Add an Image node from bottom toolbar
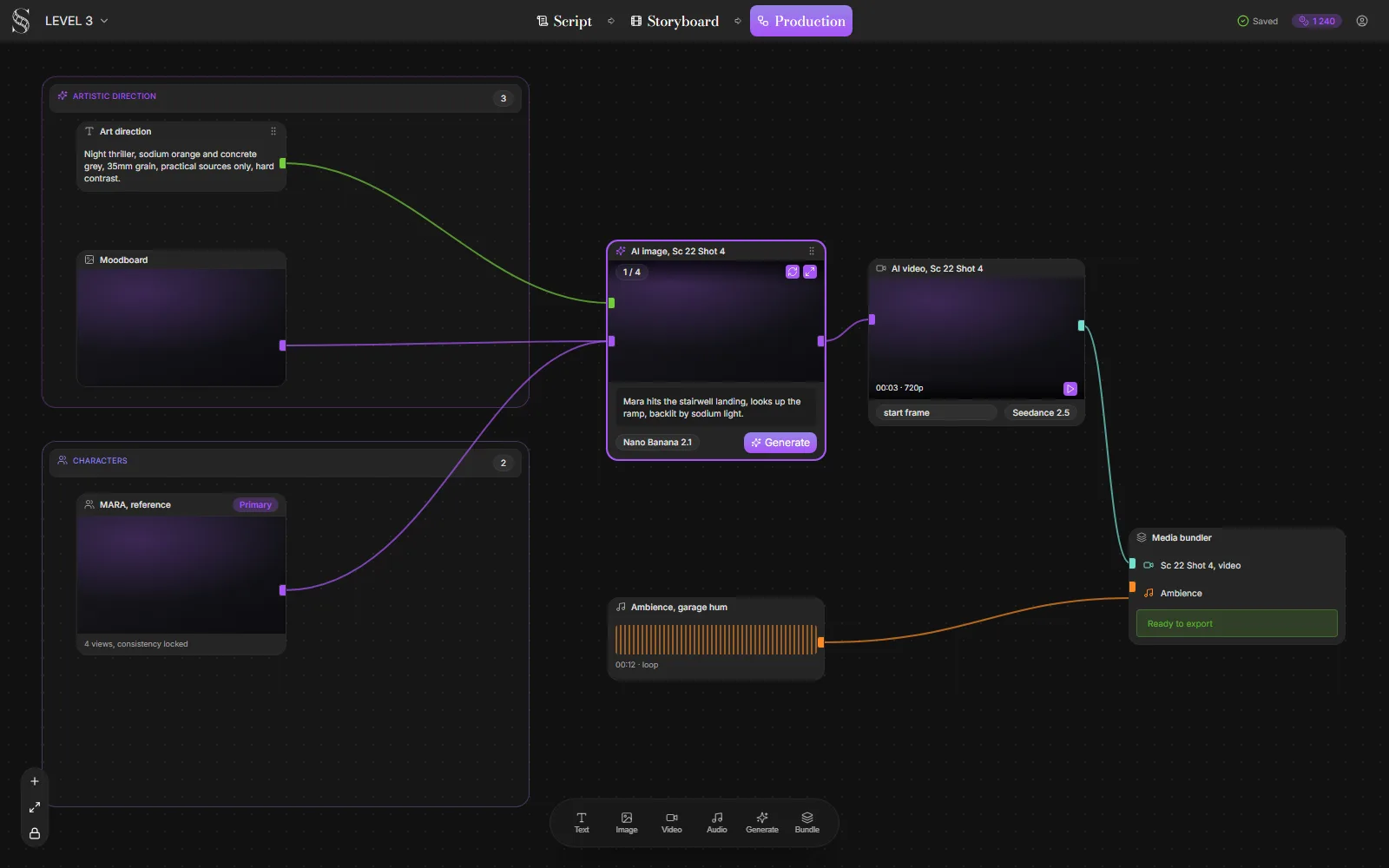 [x=627, y=823]
